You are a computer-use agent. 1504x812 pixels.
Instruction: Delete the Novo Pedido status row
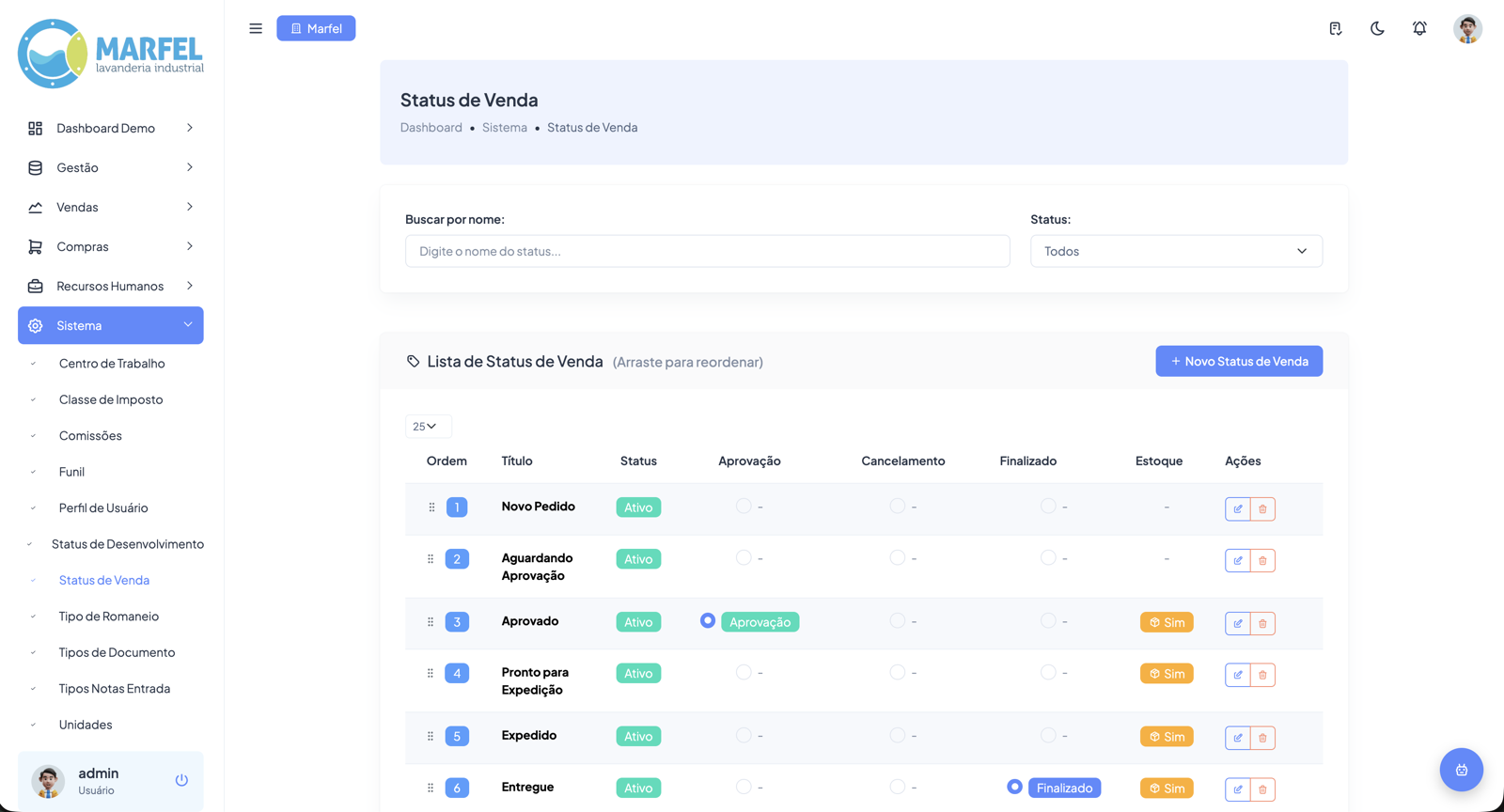pos(1262,508)
